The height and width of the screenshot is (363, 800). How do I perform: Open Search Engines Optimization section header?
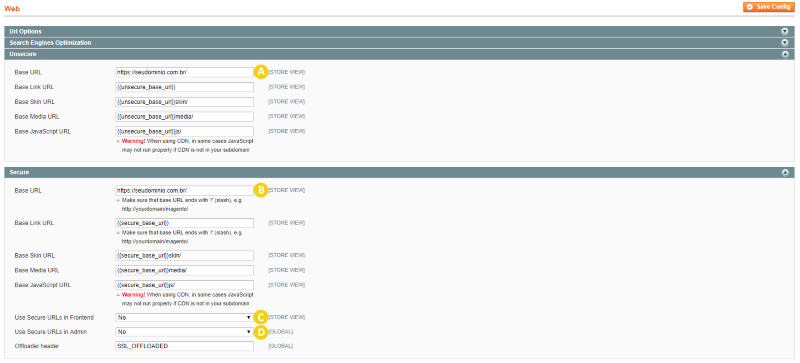pos(399,42)
